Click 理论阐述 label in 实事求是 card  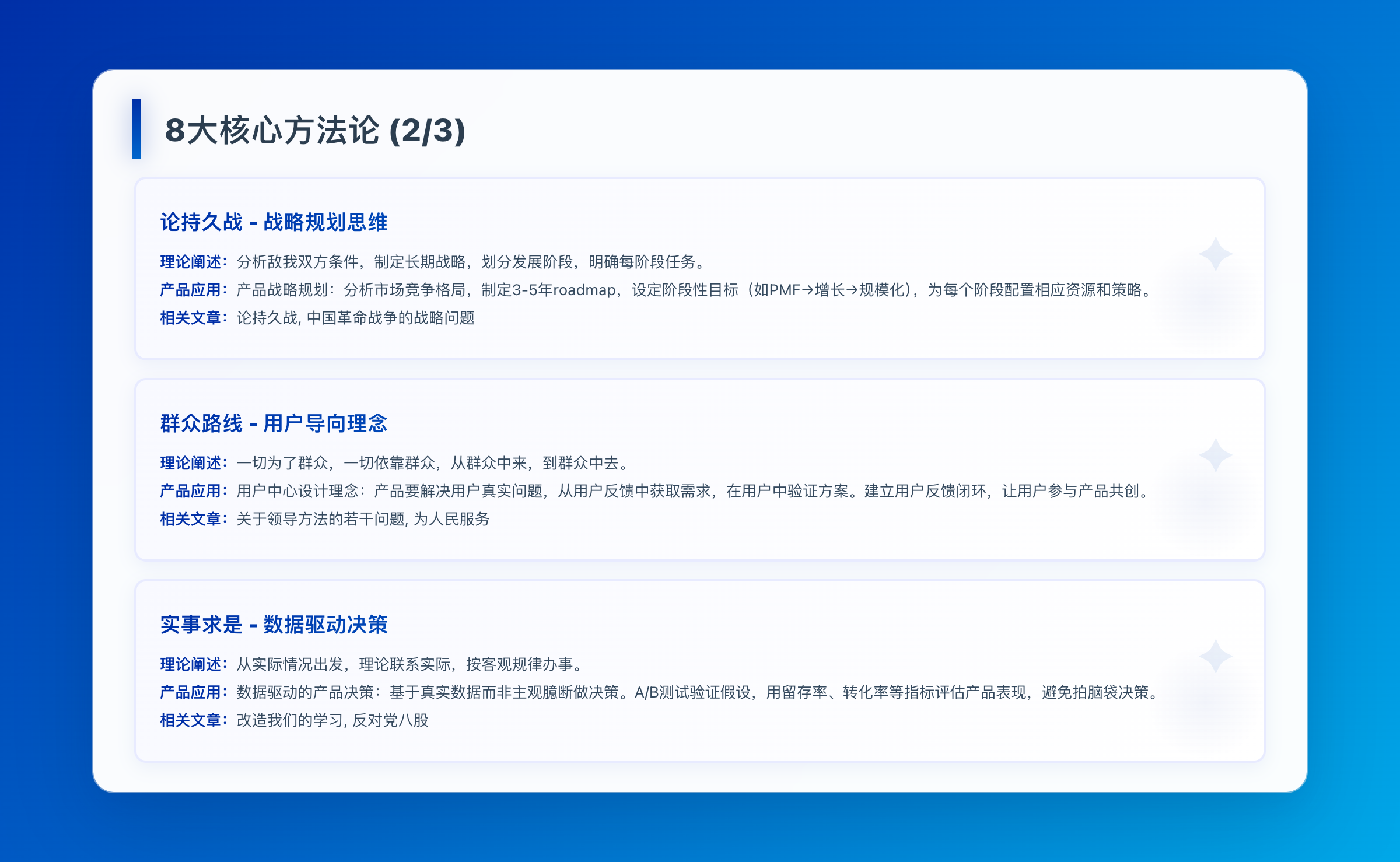point(191,664)
